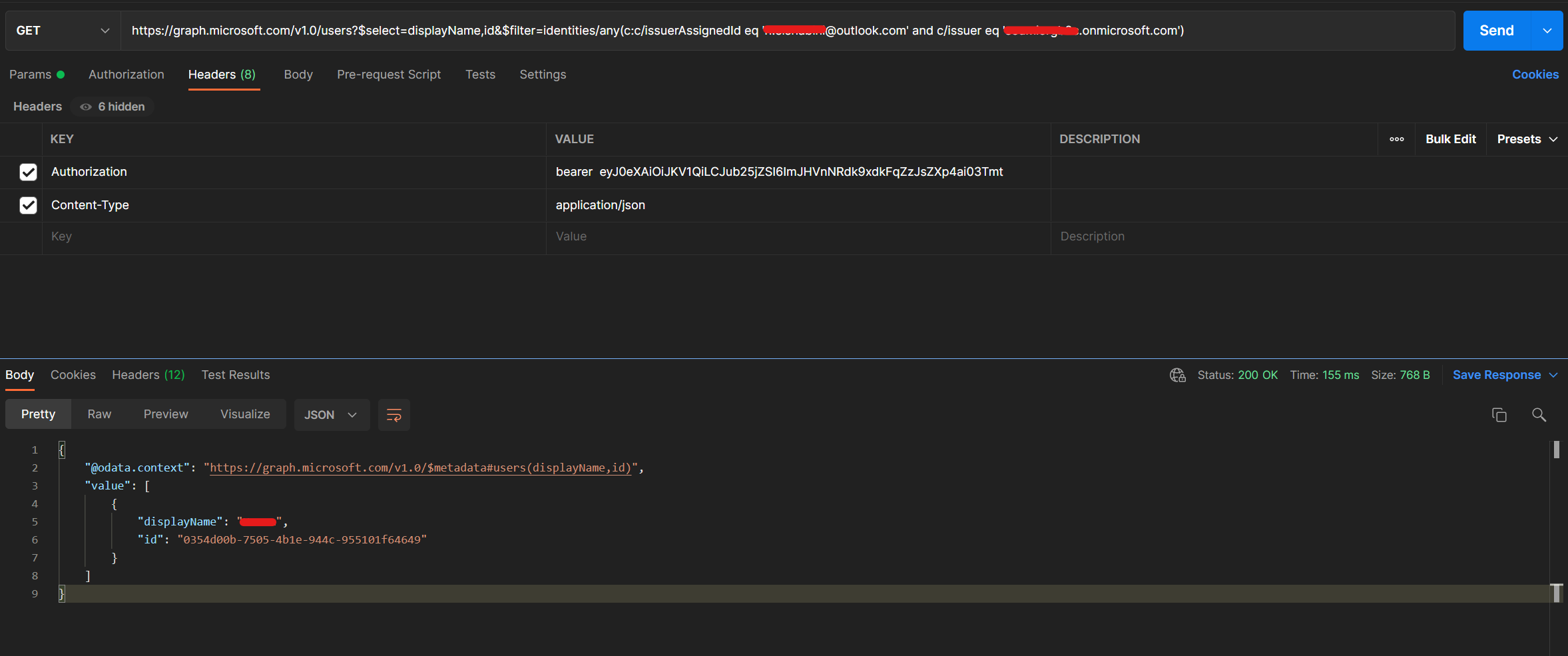Reveal the 6 hidden headers

pos(112,106)
